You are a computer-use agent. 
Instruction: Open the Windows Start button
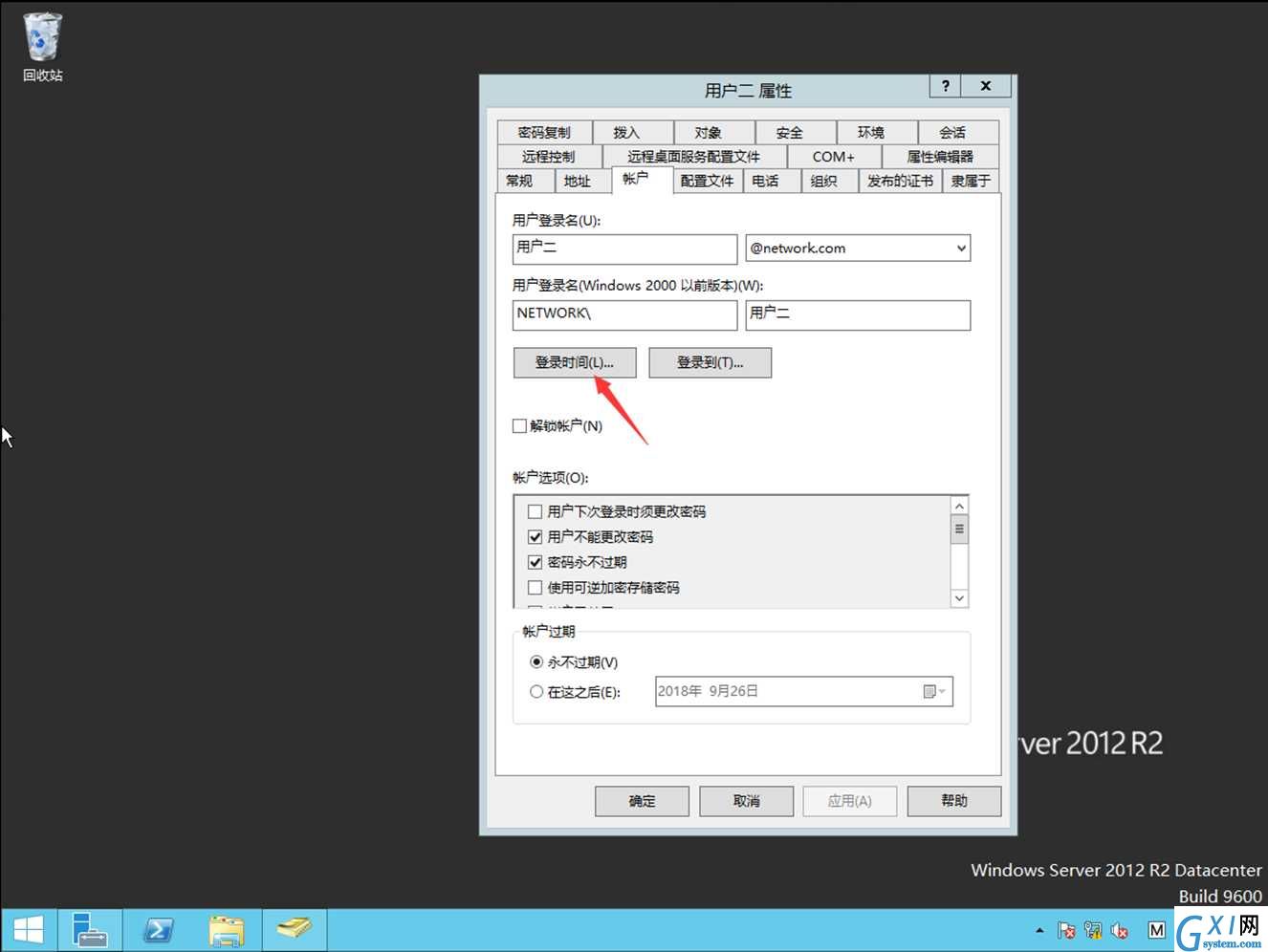click(x=29, y=929)
